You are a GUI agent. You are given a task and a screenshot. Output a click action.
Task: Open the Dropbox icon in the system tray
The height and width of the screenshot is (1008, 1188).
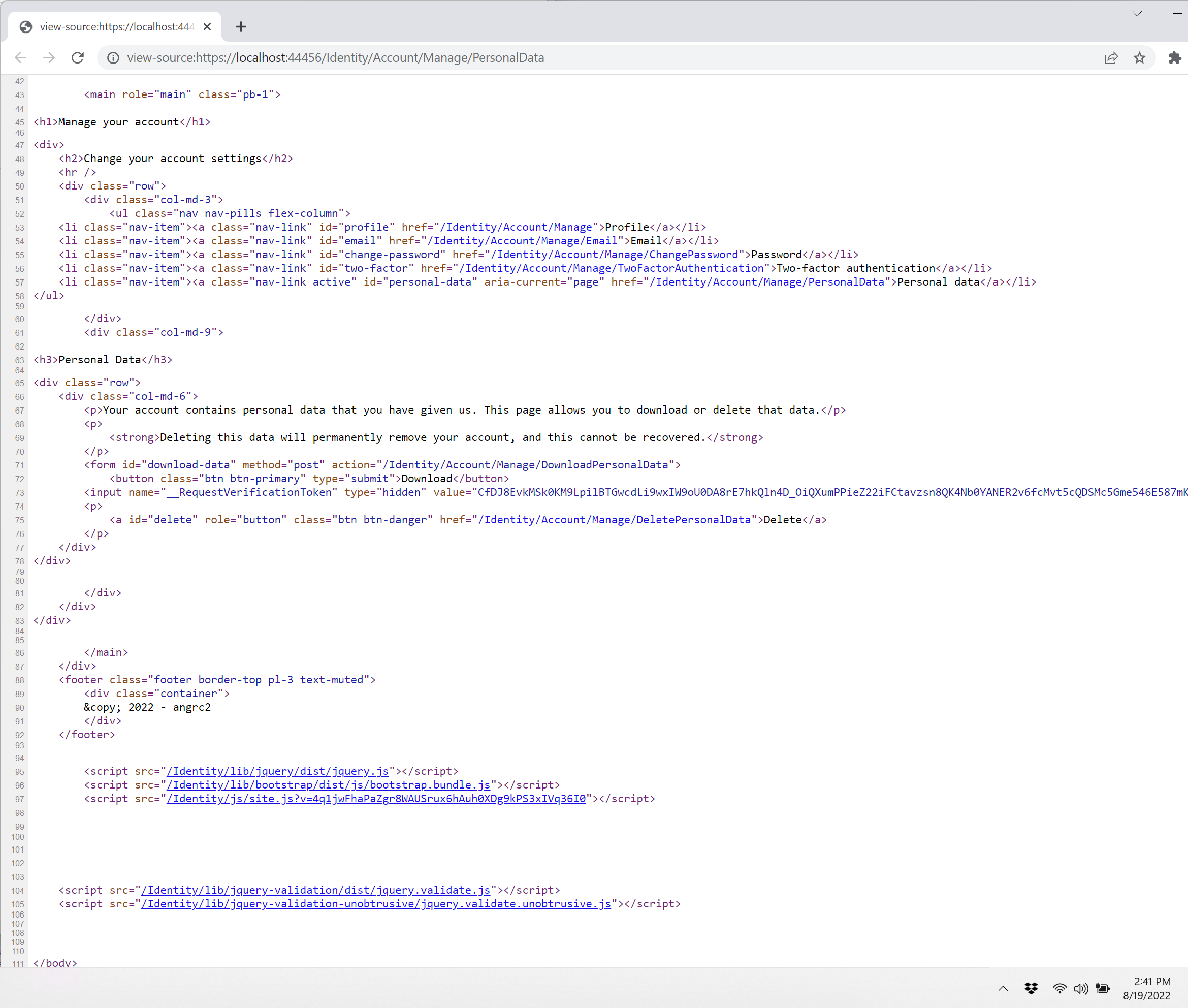pyautogui.click(x=1031, y=988)
